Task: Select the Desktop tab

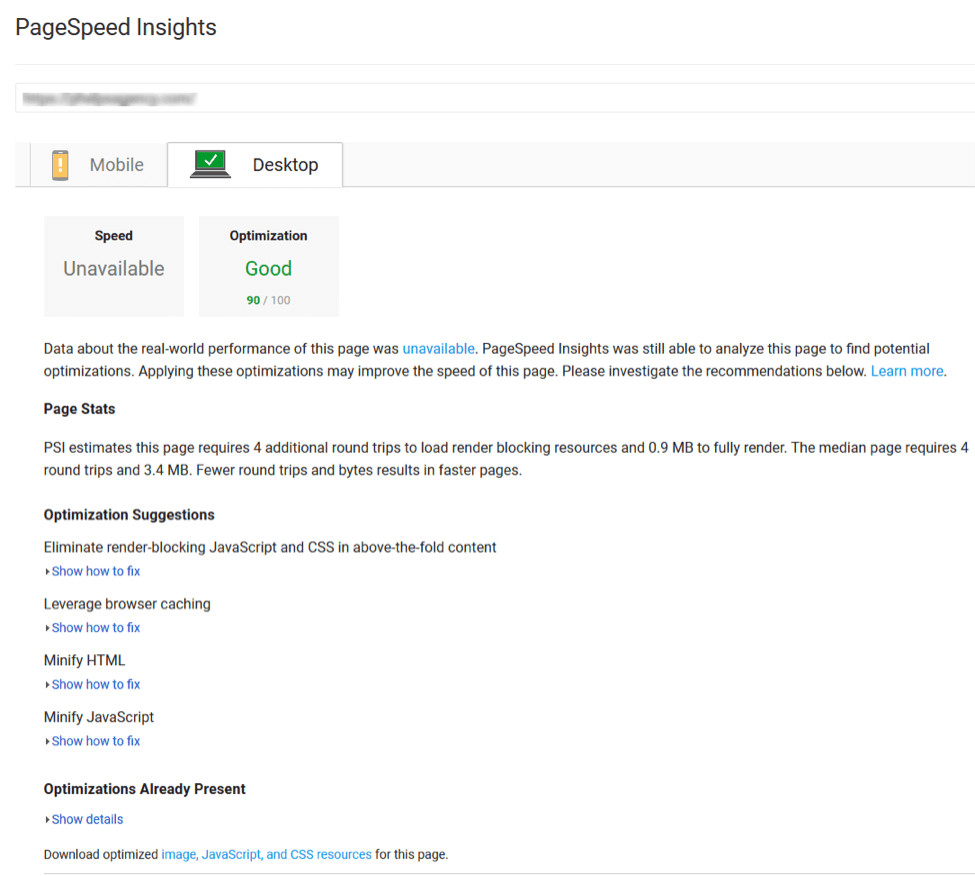Action: (255, 165)
